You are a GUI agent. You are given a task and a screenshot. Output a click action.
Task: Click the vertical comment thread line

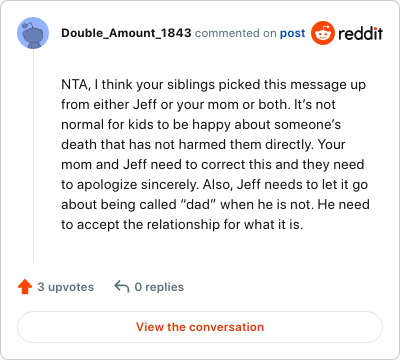33,156
